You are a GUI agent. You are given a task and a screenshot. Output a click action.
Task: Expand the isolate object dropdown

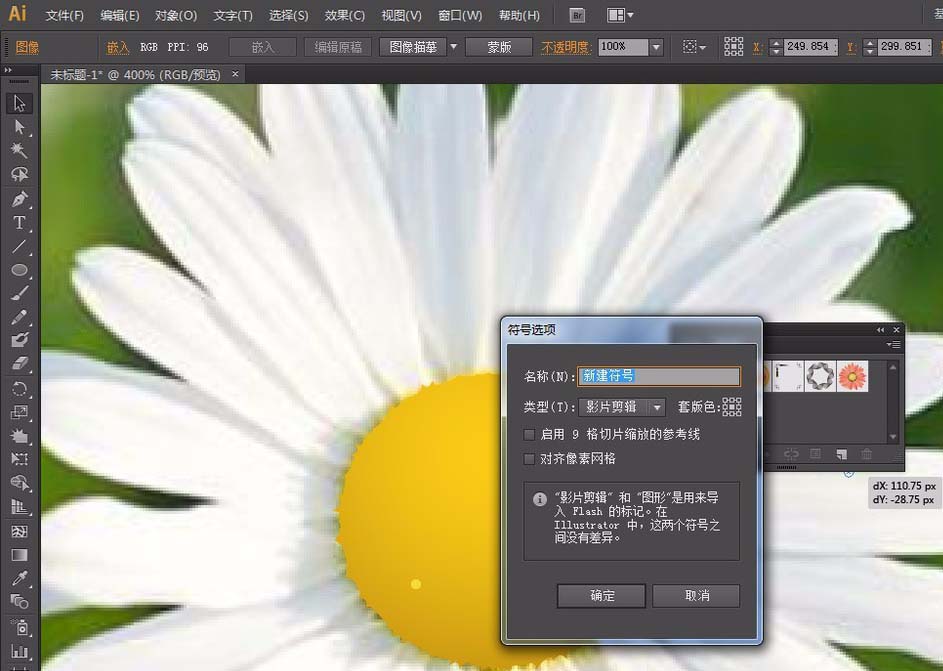pyautogui.click(x=694, y=46)
